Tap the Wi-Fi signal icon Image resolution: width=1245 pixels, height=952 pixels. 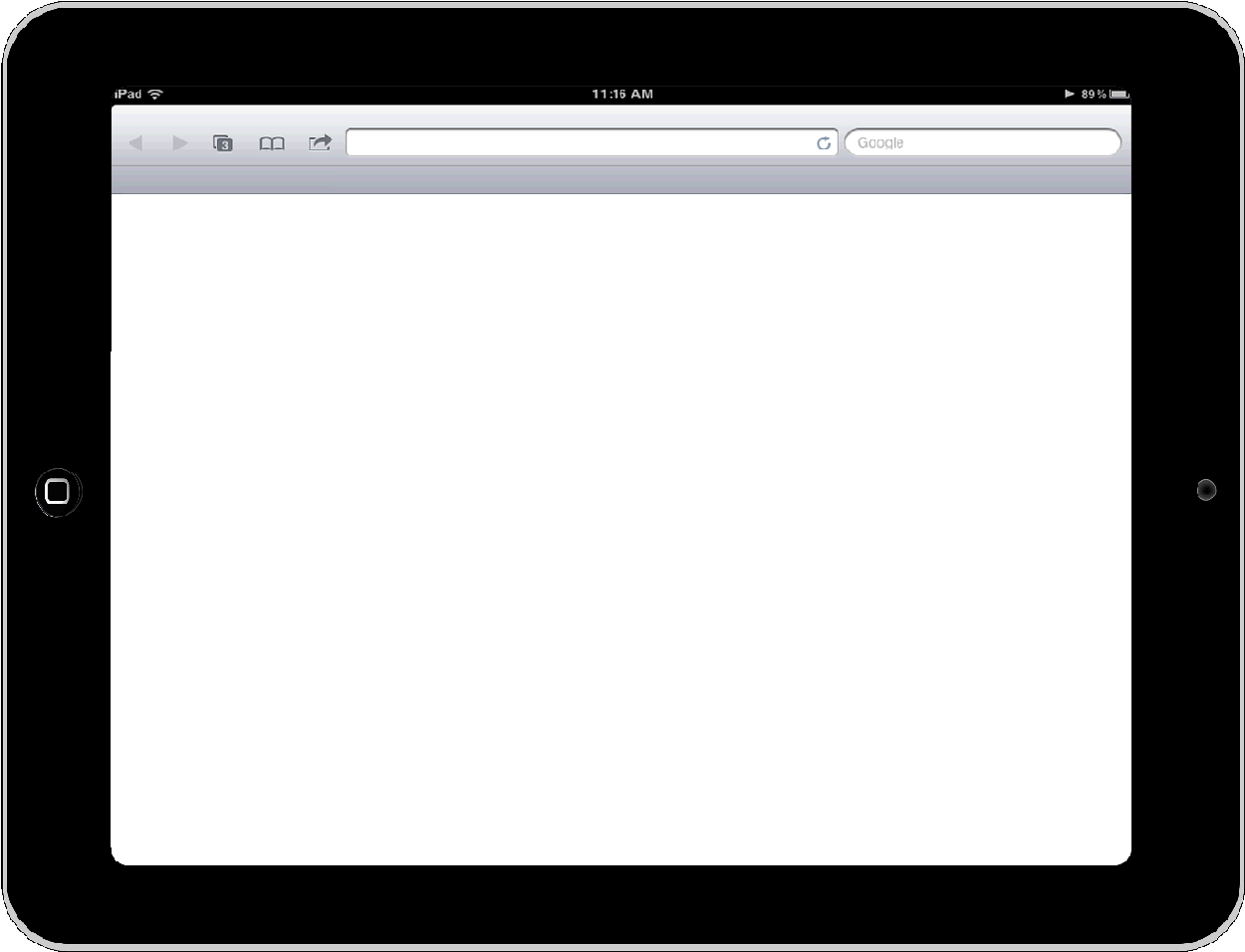pos(155,94)
